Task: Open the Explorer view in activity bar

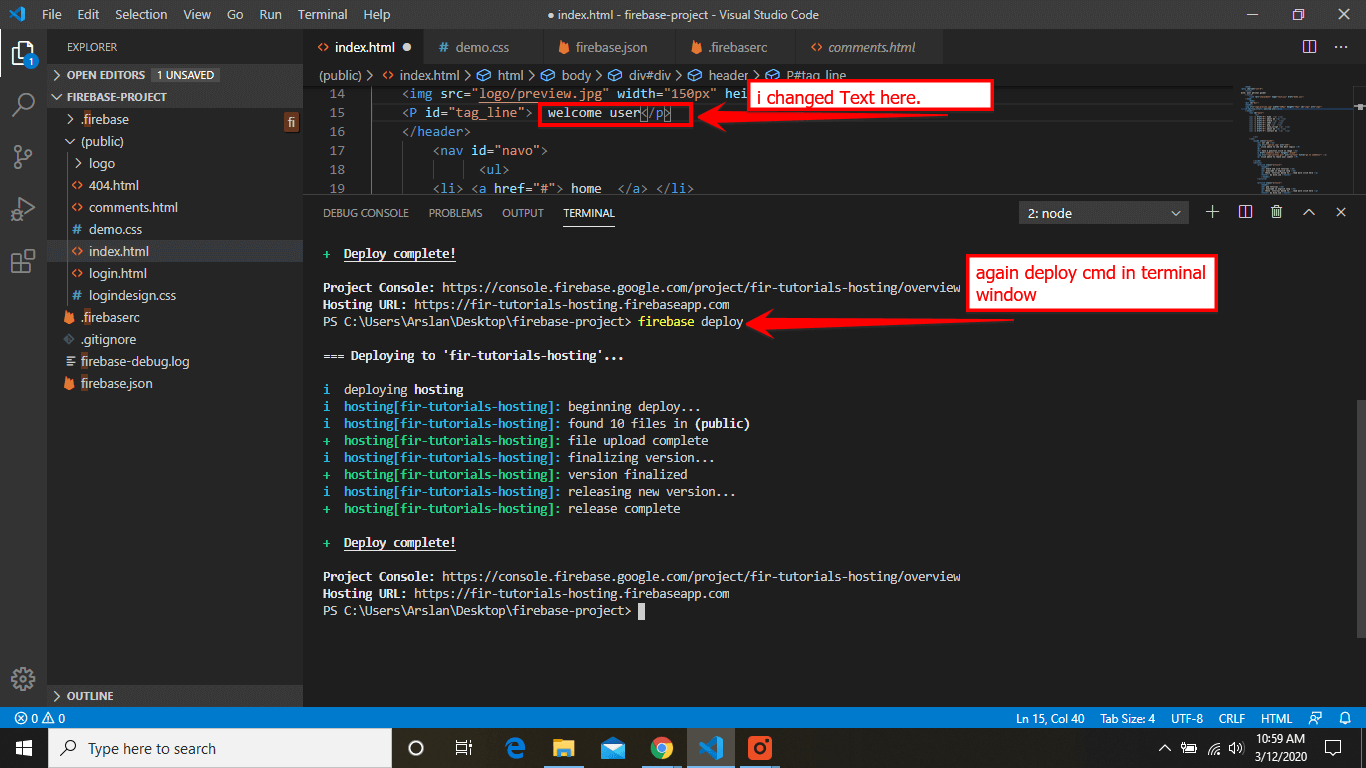Action: point(23,52)
